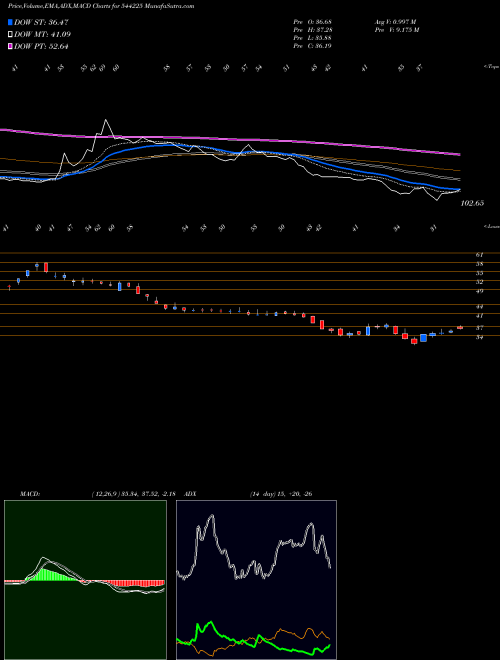The image size is (500, 660).
Task: Click the 'Pre H: 37.28' high value
Action: coord(313,30)
